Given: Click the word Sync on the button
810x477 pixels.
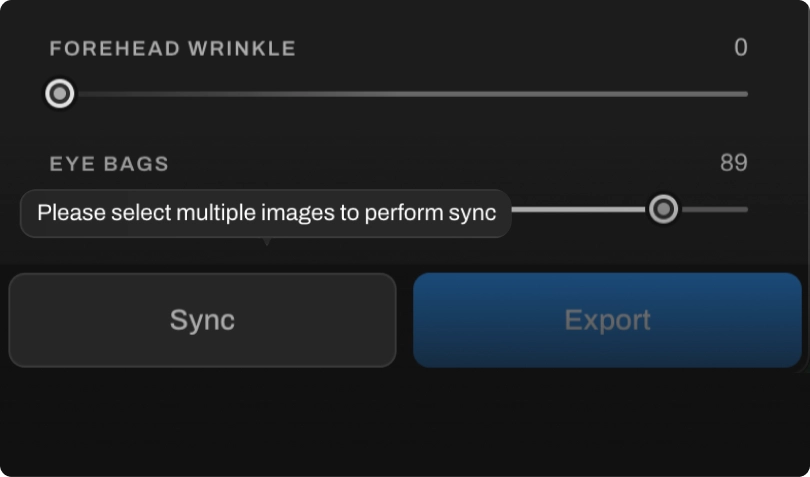Looking at the screenshot, I should tap(202, 320).
